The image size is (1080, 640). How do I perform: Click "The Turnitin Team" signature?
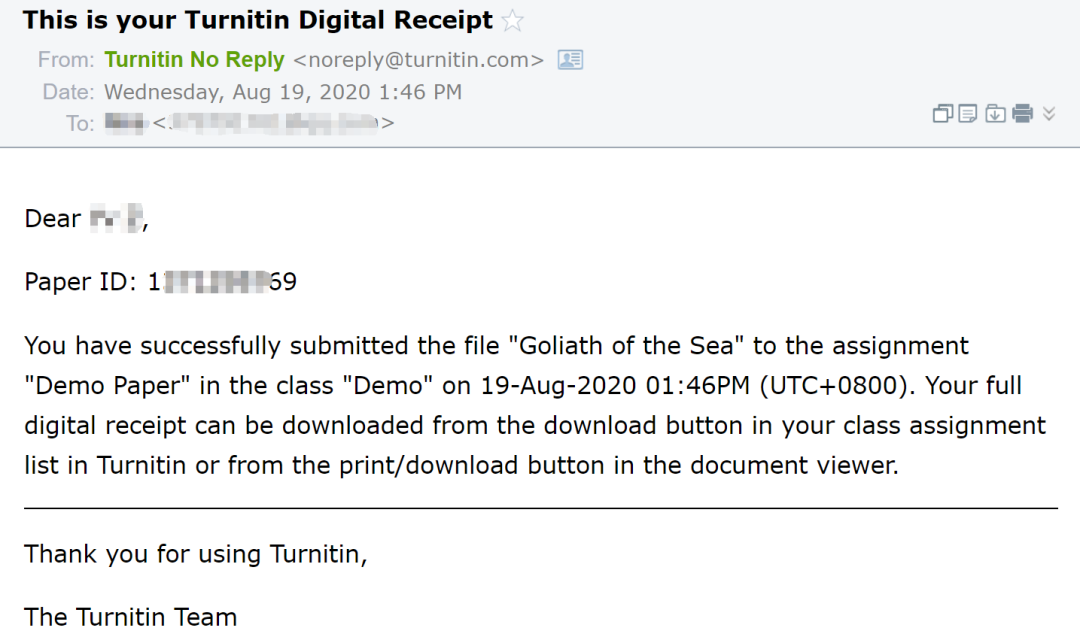[x=130, y=617]
